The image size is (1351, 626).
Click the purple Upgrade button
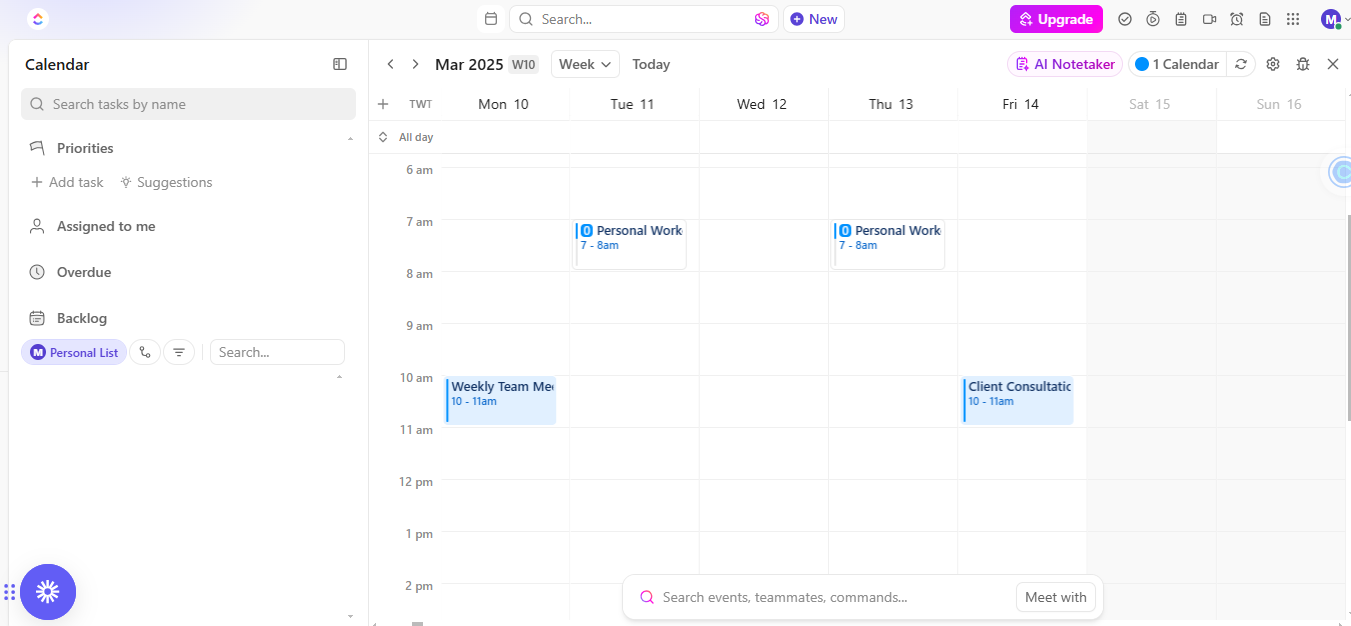(x=1056, y=19)
